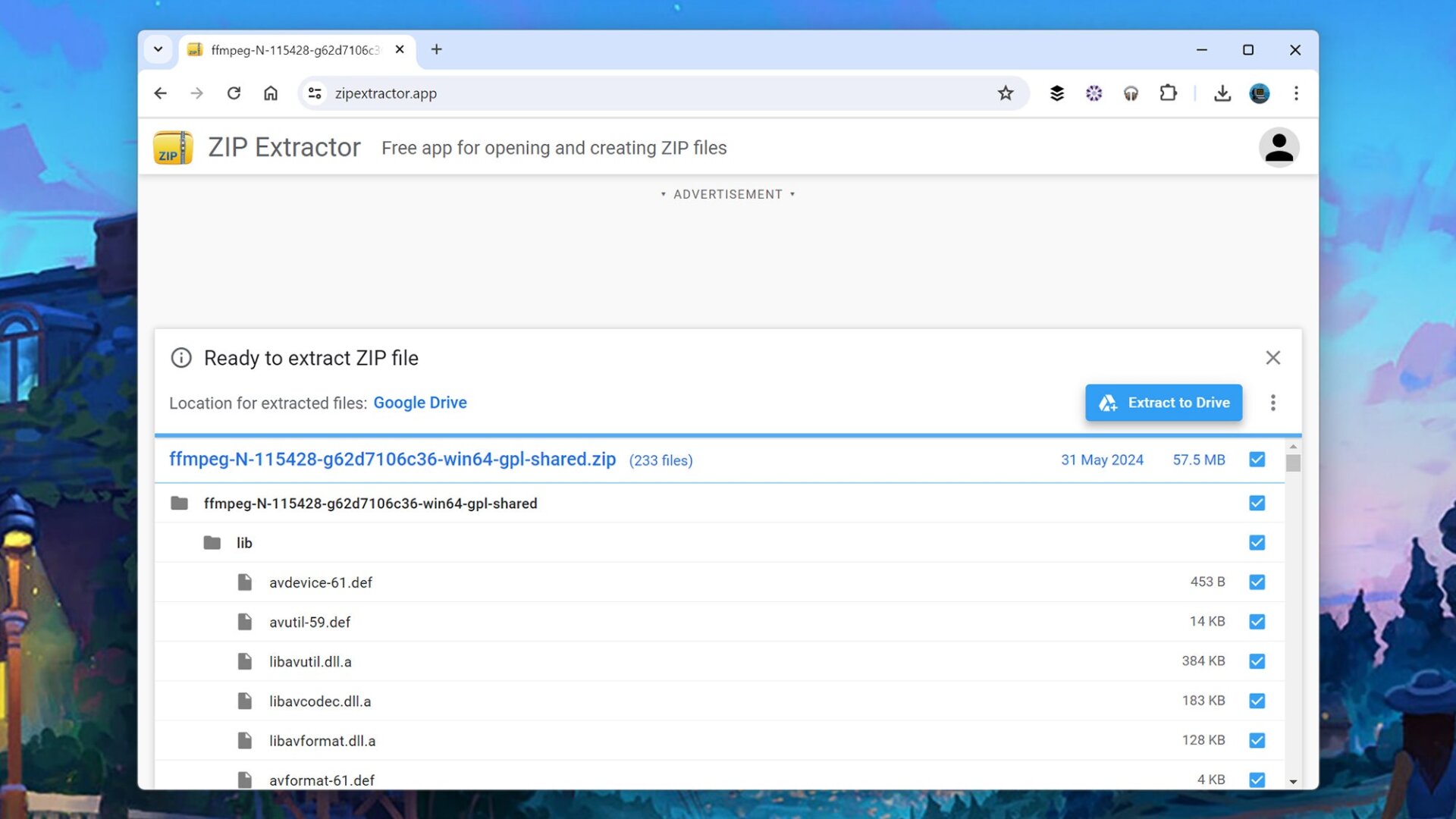Click the ZIP Extractor app logo
The height and width of the screenshot is (819, 1456).
173,147
